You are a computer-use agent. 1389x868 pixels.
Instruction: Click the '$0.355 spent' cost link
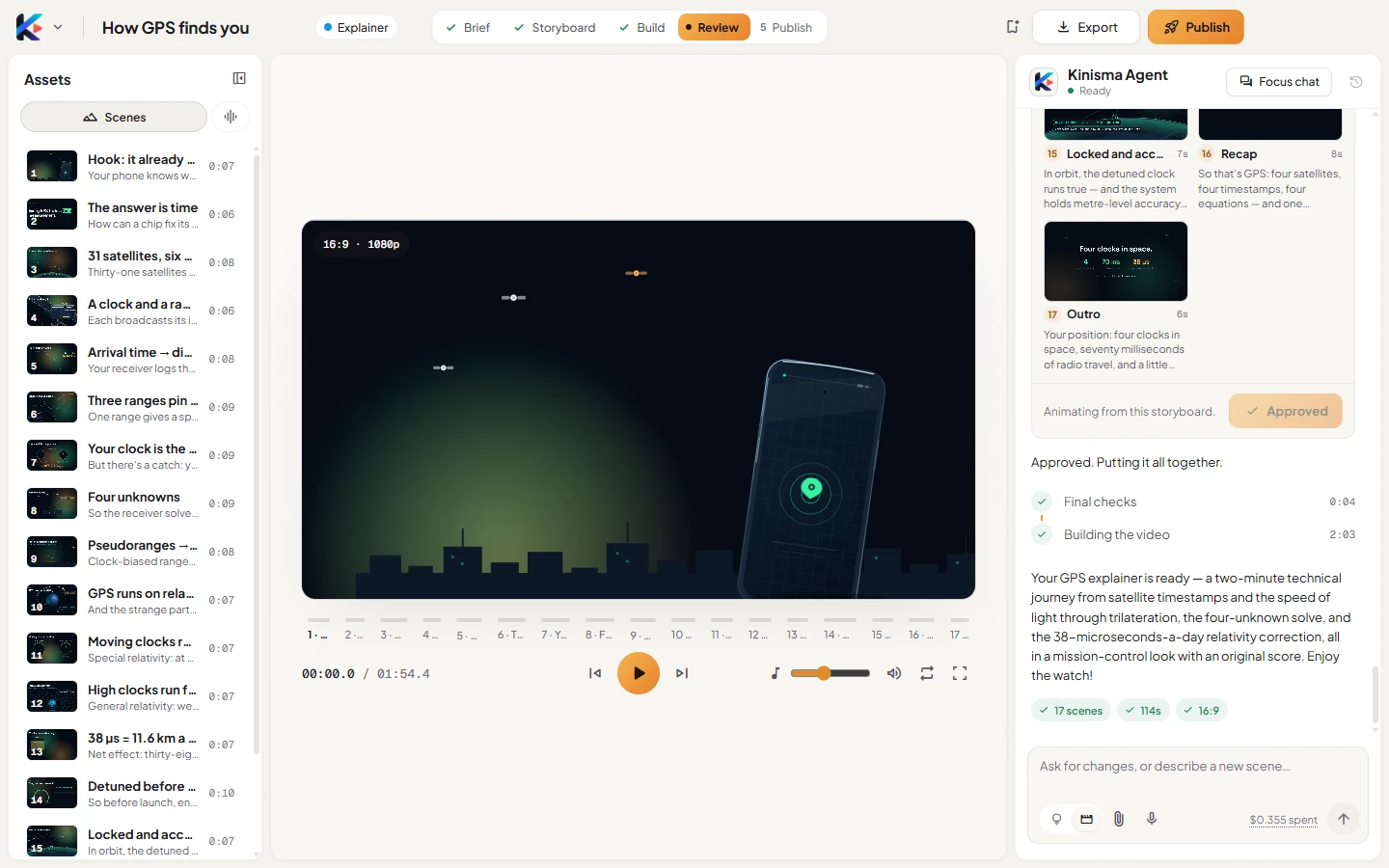1283,820
